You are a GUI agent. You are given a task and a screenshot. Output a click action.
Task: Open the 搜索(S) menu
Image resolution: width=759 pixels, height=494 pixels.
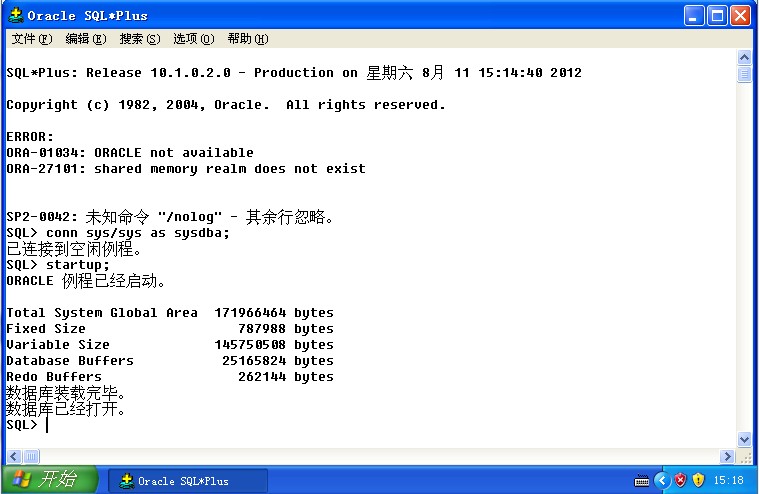pos(140,39)
